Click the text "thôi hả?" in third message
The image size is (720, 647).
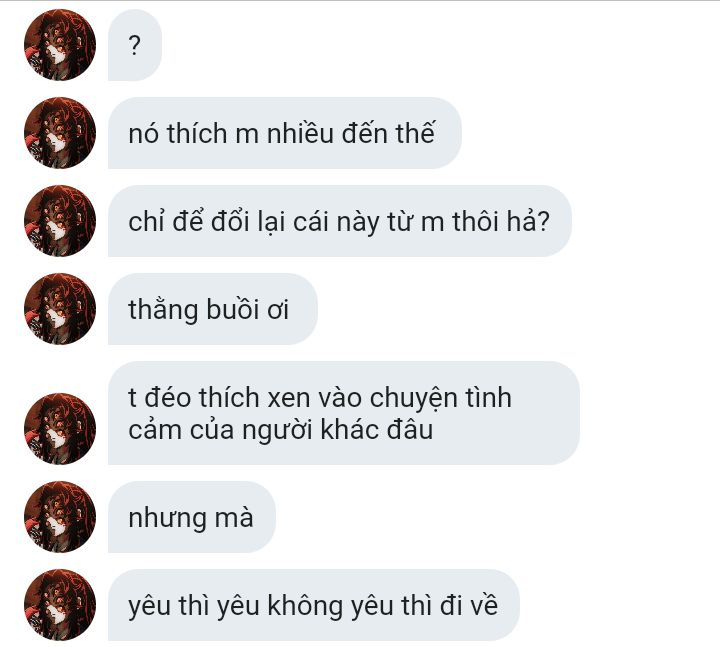(501, 221)
